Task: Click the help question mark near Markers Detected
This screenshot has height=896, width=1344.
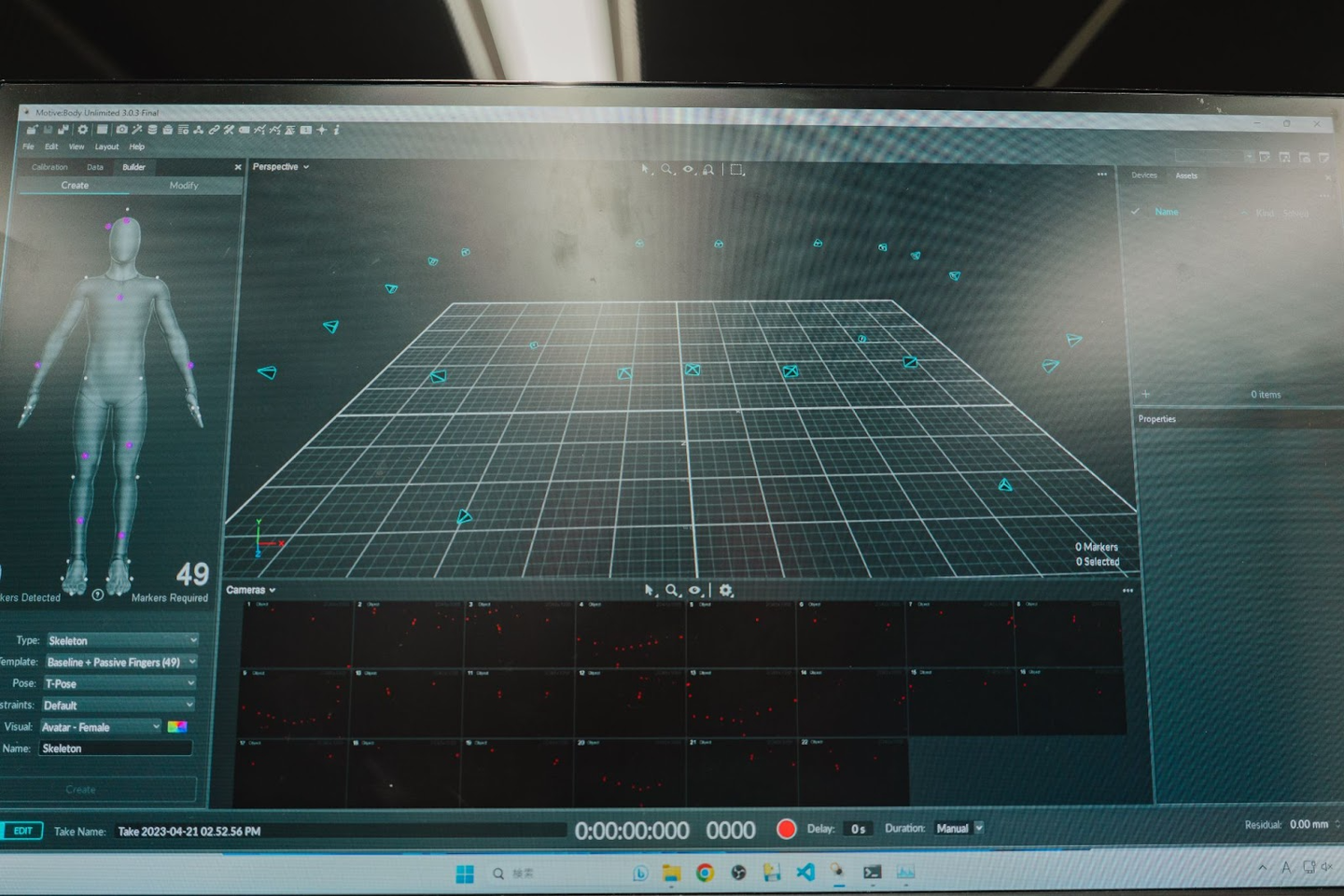Action: [x=98, y=595]
